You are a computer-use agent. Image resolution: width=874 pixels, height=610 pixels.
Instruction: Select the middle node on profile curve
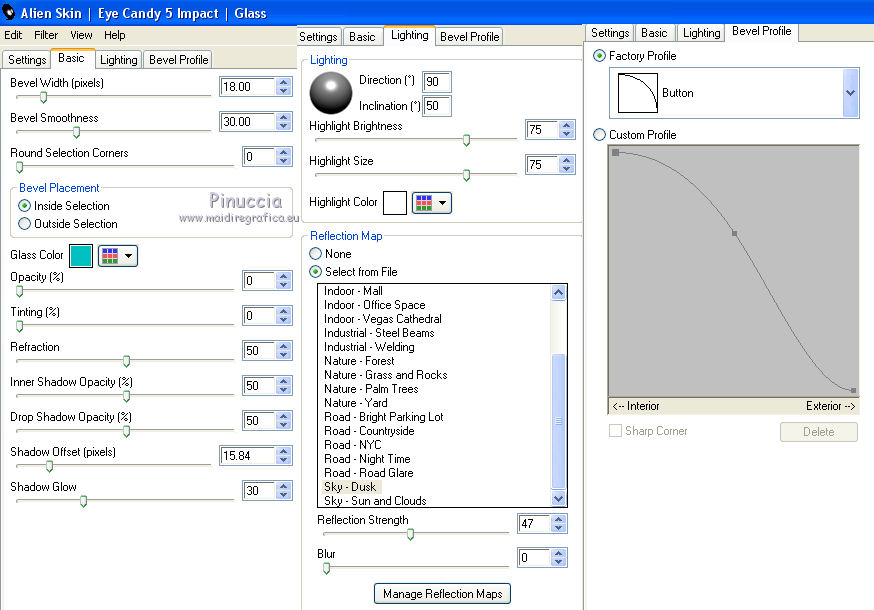click(735, 234)
